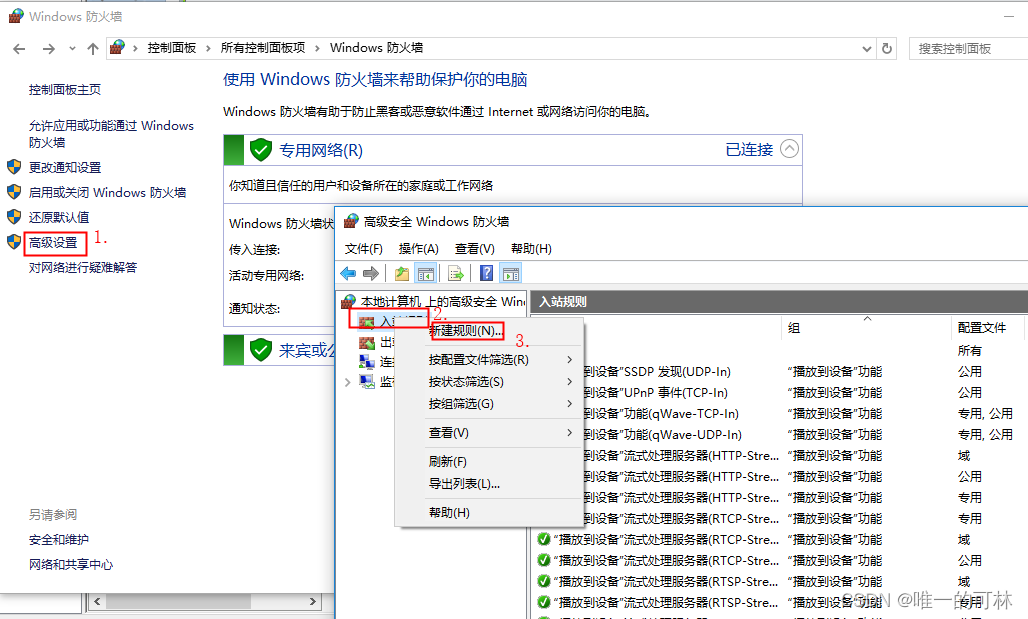The height and width of the screenshot is (619, 1028).
Task: Click horizontal scrollbar left arrow at bottom
Action: pos(97,601)
